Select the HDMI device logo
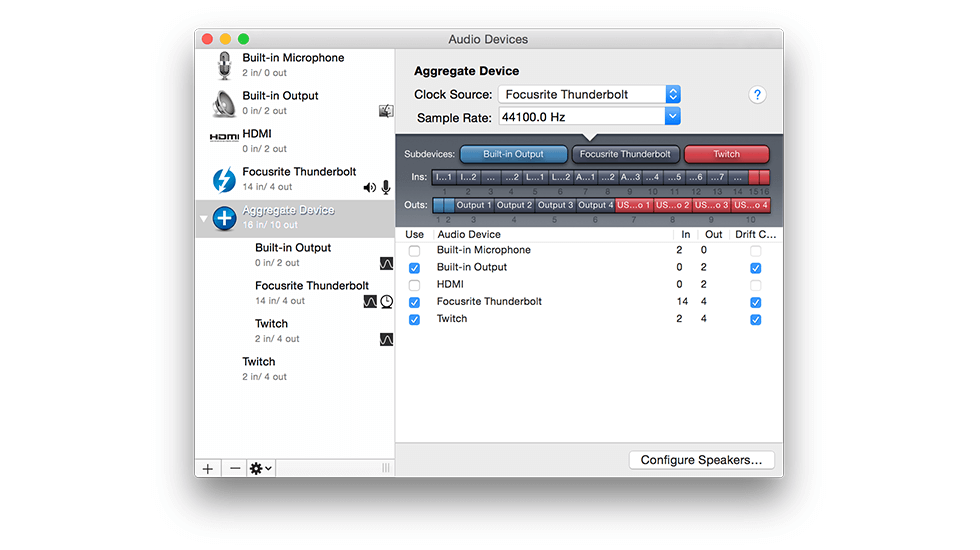The height and width of the screenshot is (550, 980). click(x=224, y=137)
